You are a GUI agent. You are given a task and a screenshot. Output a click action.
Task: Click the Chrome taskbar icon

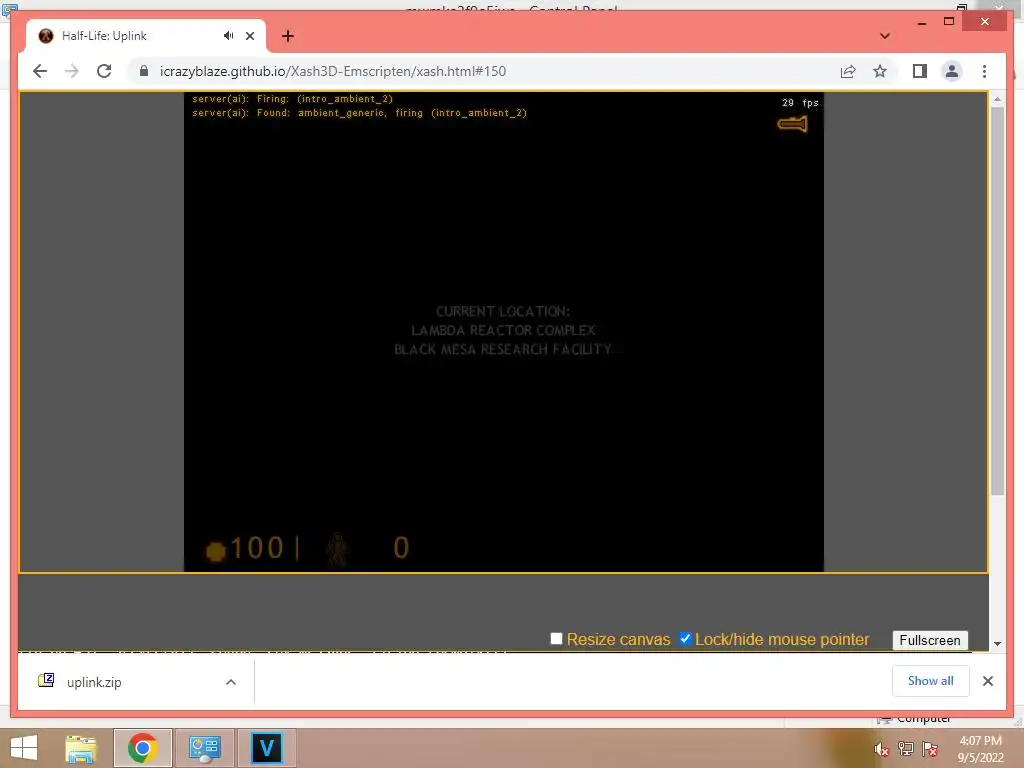pos(143,748)
